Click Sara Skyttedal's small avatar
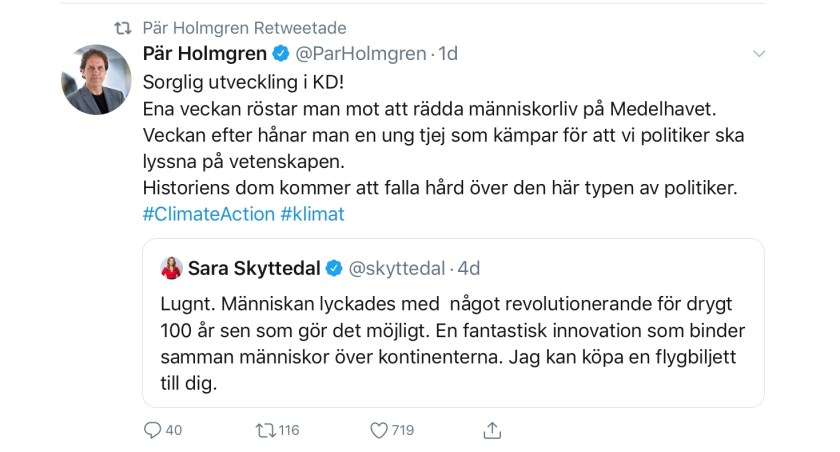The image size is (840, 452). [x=171, y=268]
